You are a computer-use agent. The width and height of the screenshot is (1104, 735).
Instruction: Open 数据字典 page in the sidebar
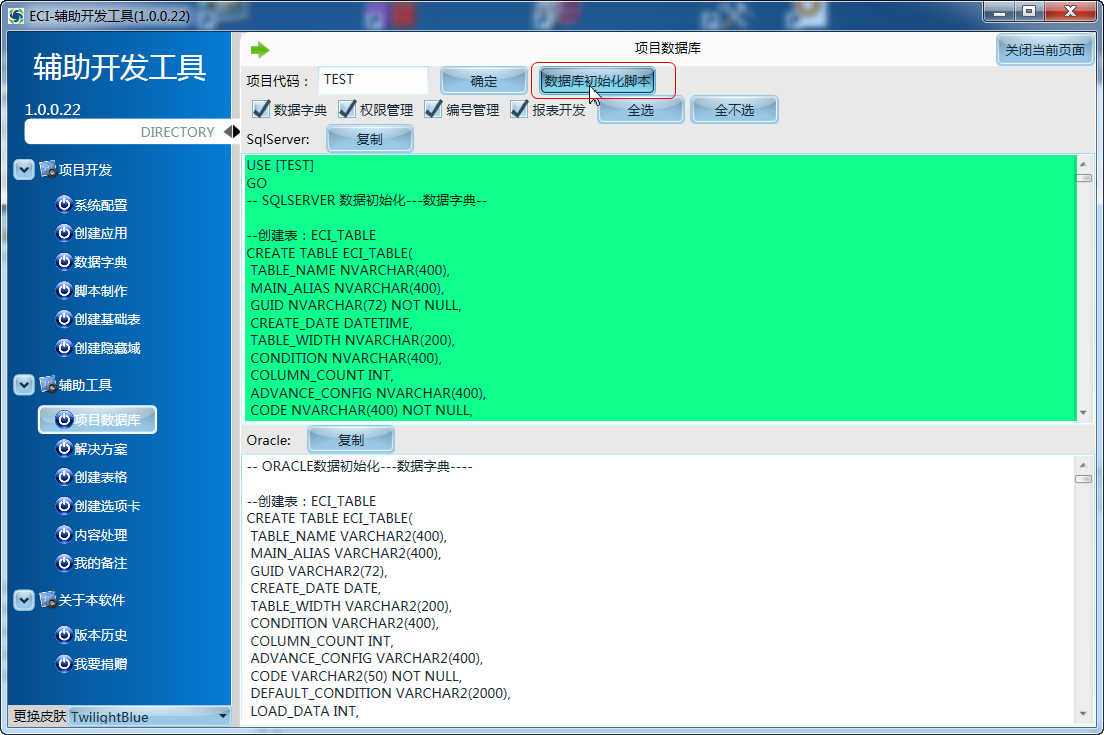[x=100, y=262]
